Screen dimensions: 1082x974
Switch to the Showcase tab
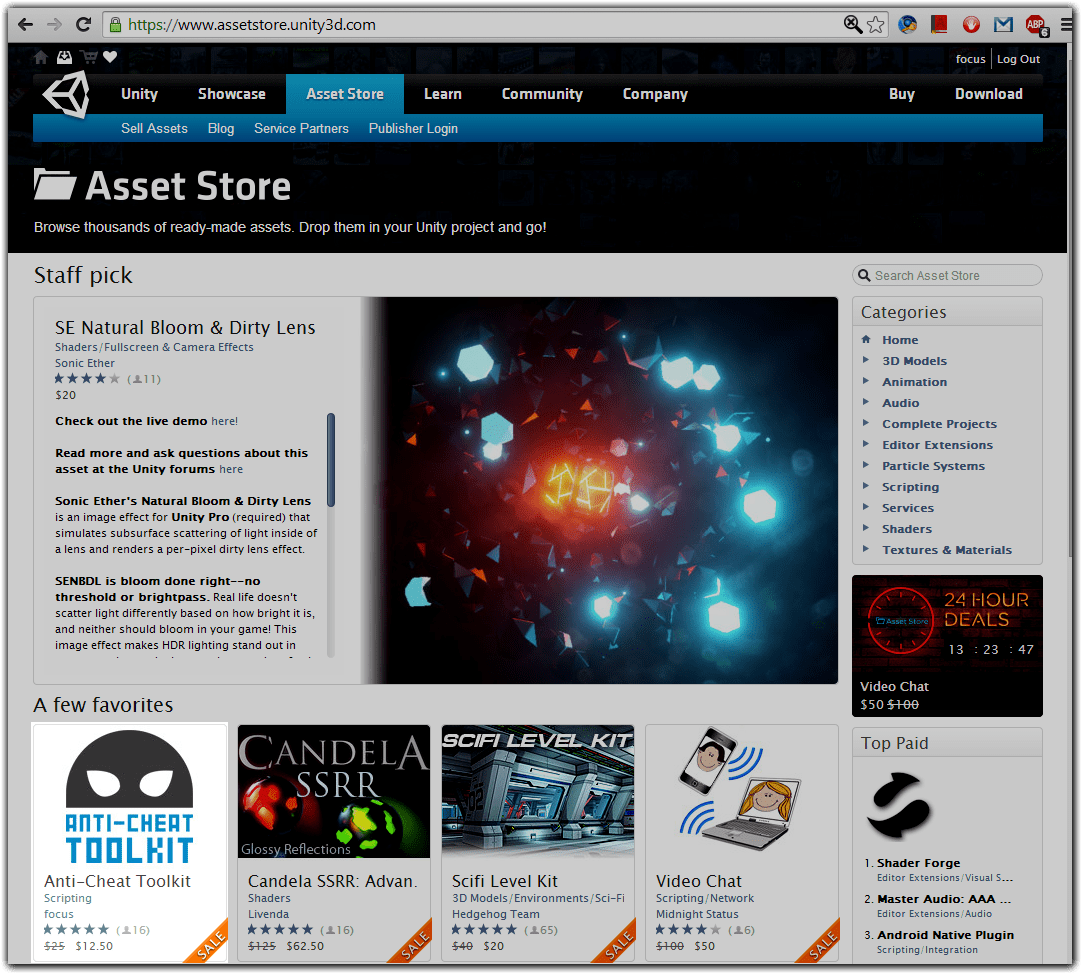pos(232,94)
